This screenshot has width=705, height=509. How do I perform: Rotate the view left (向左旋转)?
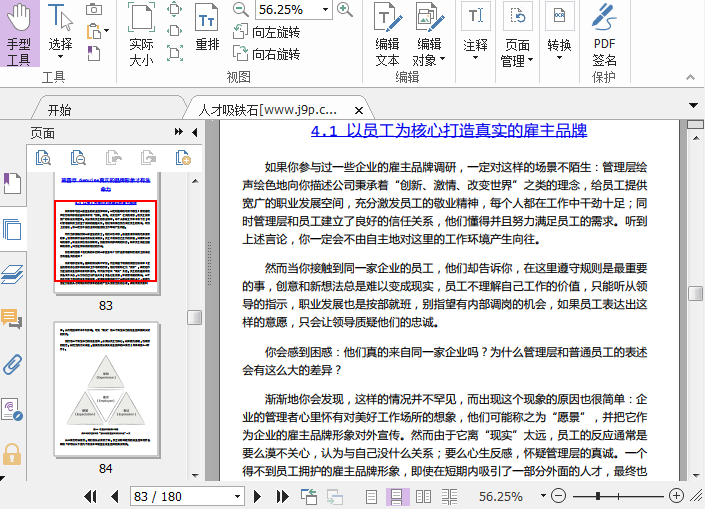coord(267,32)
